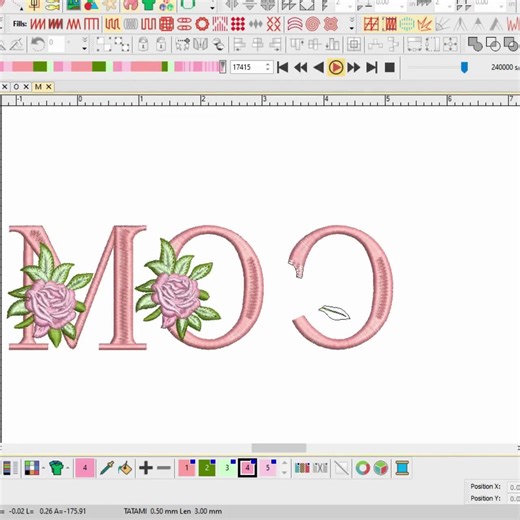Click the open padlock Unlock icon

tap(161, 44)
